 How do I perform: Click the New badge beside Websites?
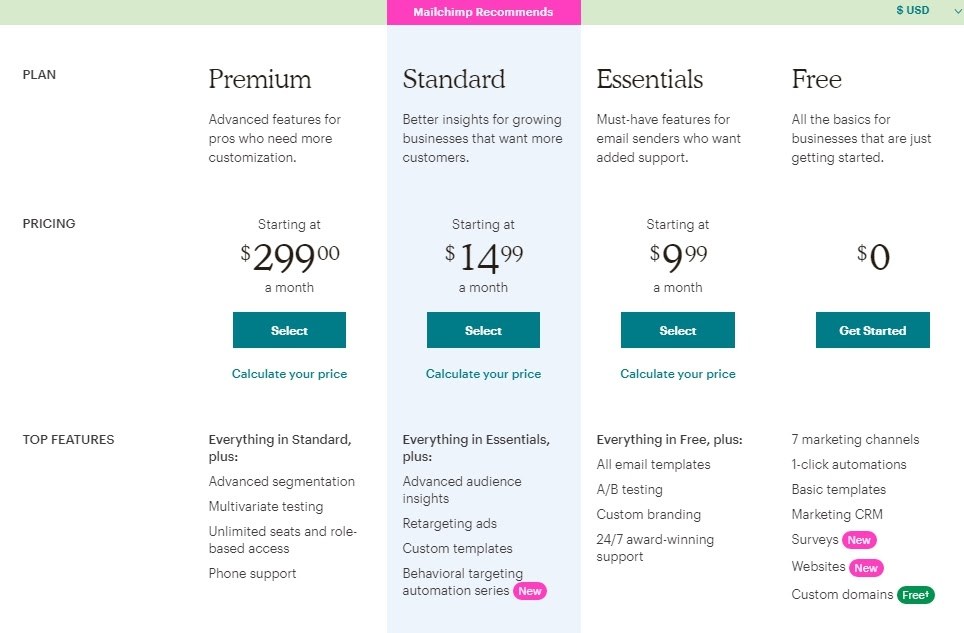(866, 568)
